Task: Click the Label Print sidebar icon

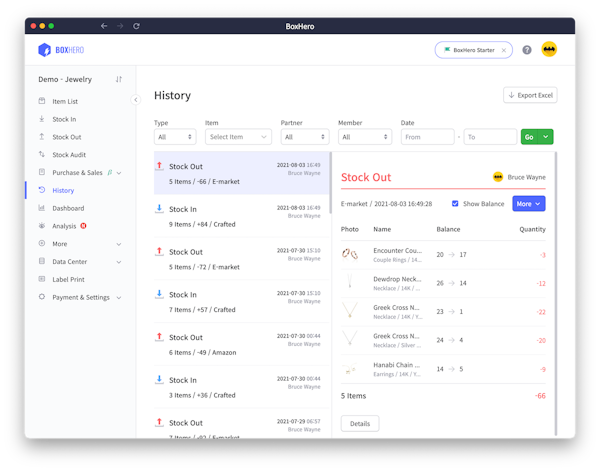Action: tap(42, 279)
